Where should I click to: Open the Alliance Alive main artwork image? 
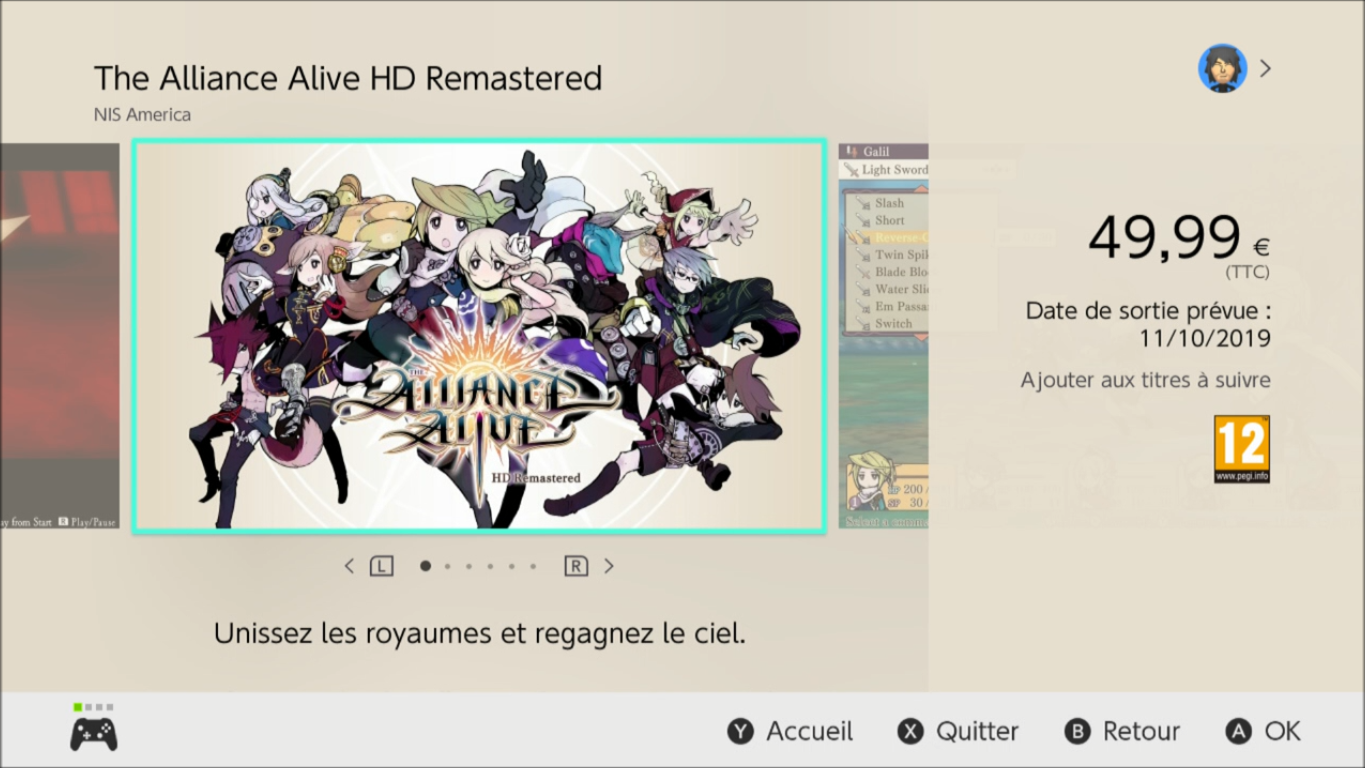click(x=479, y=336)
